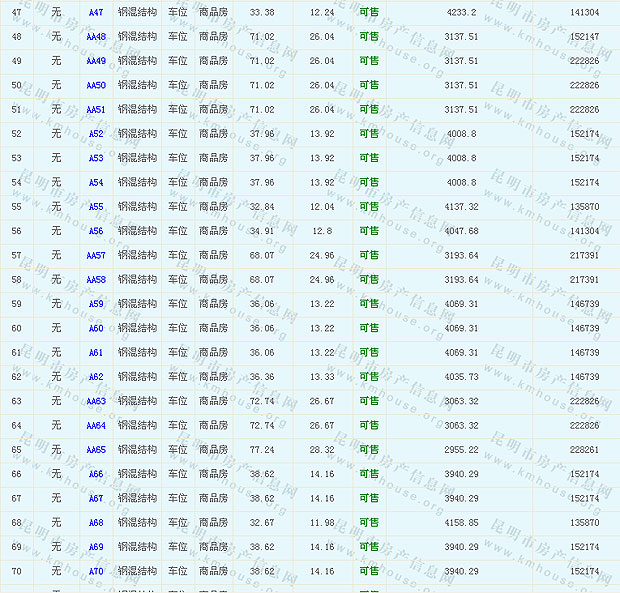The height and width of the screenshot is (593, 620).
Task: Click the A56 unit link
Action: (95, 231)
